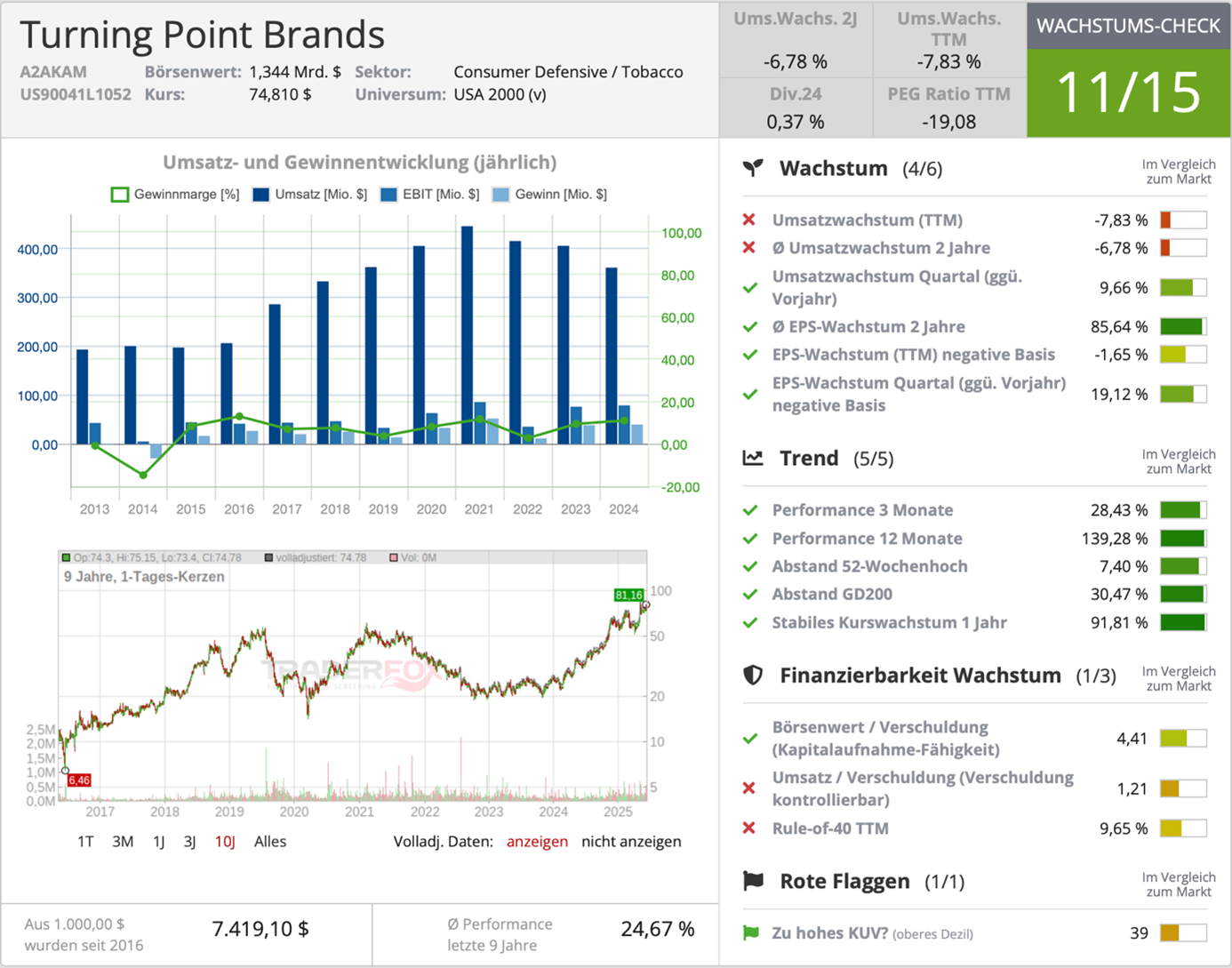Click the red X beside Ø Umsatzwachstum 2 Jahre
This screenshot has height=968, width=1232.
pos(749,247)
